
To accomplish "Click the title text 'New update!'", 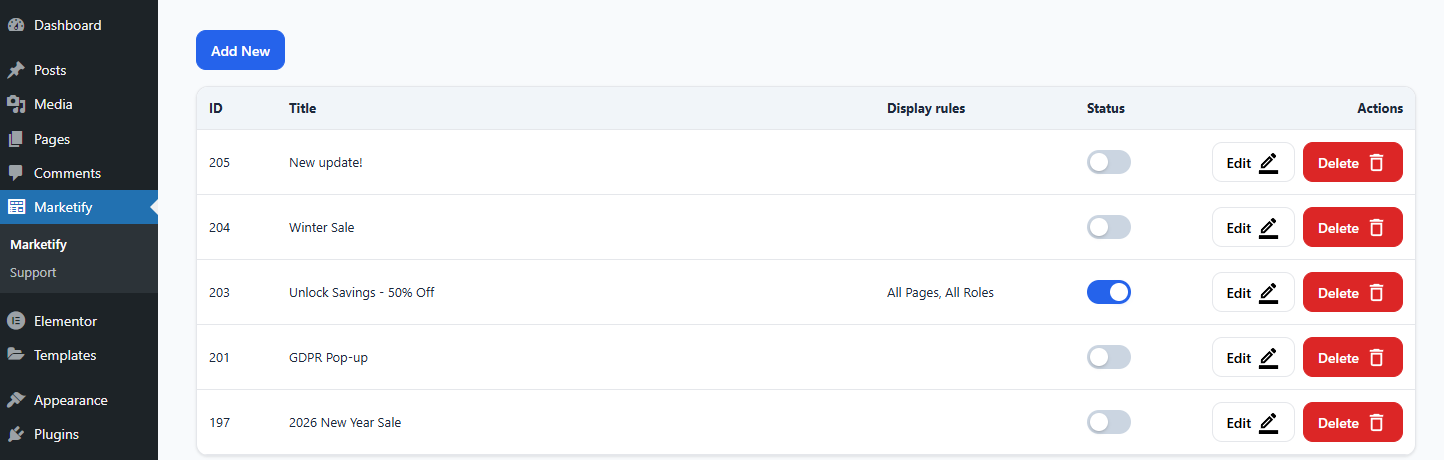I will (x=326, y=162).
